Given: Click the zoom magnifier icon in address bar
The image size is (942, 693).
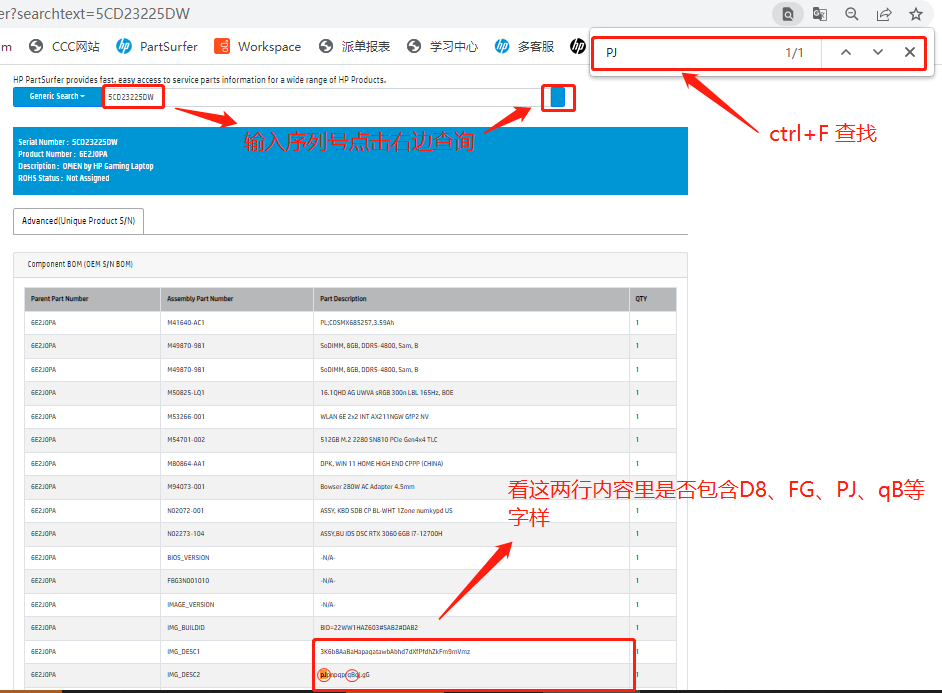Looking at the screenshot, I should tap(851, 14).
